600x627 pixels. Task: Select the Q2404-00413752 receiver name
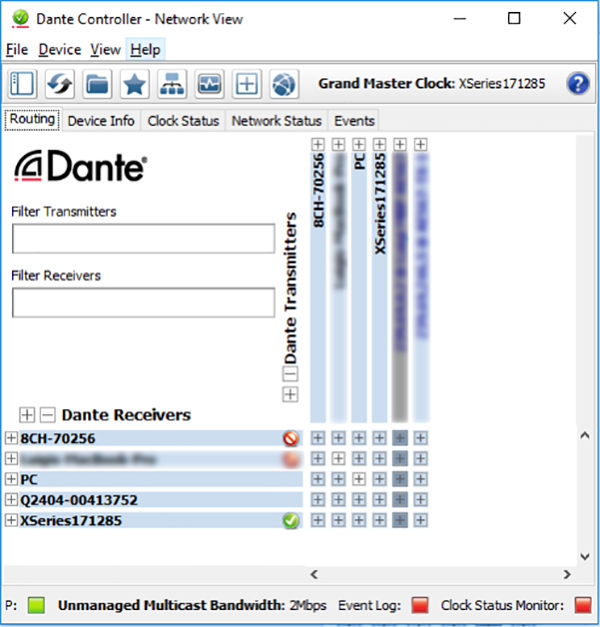[x=79, y=500]
